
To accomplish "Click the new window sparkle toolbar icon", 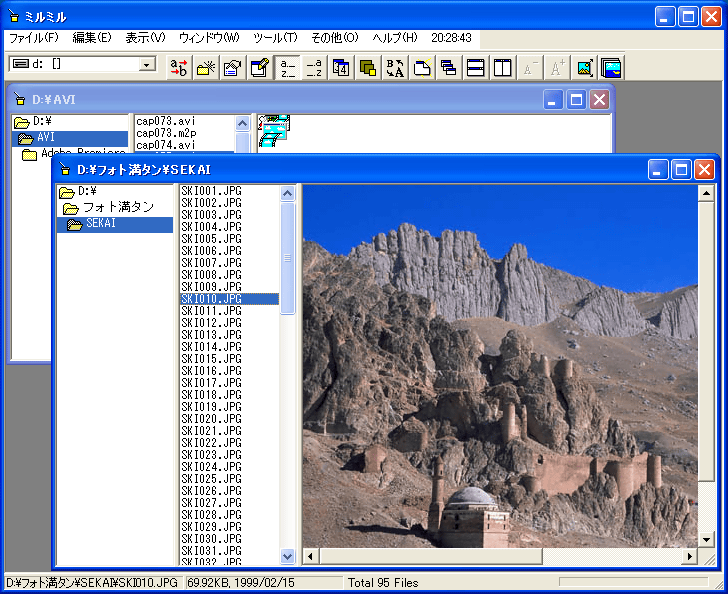I will point(422,68).
